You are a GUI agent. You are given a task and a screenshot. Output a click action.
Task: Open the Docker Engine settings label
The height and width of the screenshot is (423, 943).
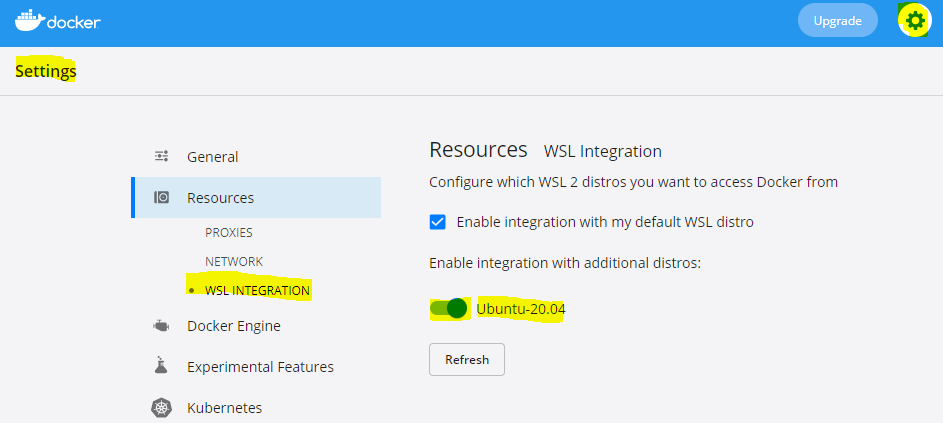coord(233,326)
